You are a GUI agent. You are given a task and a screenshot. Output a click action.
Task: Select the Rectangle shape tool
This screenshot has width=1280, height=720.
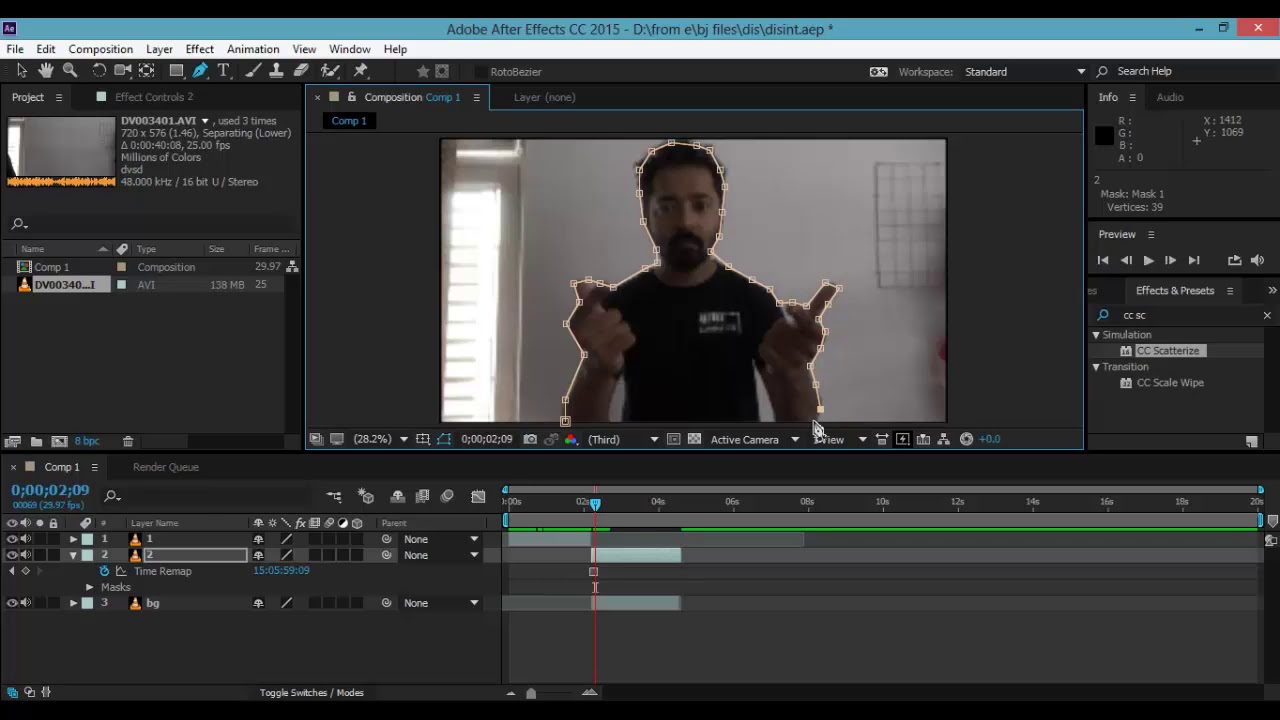tap(176, 70)
